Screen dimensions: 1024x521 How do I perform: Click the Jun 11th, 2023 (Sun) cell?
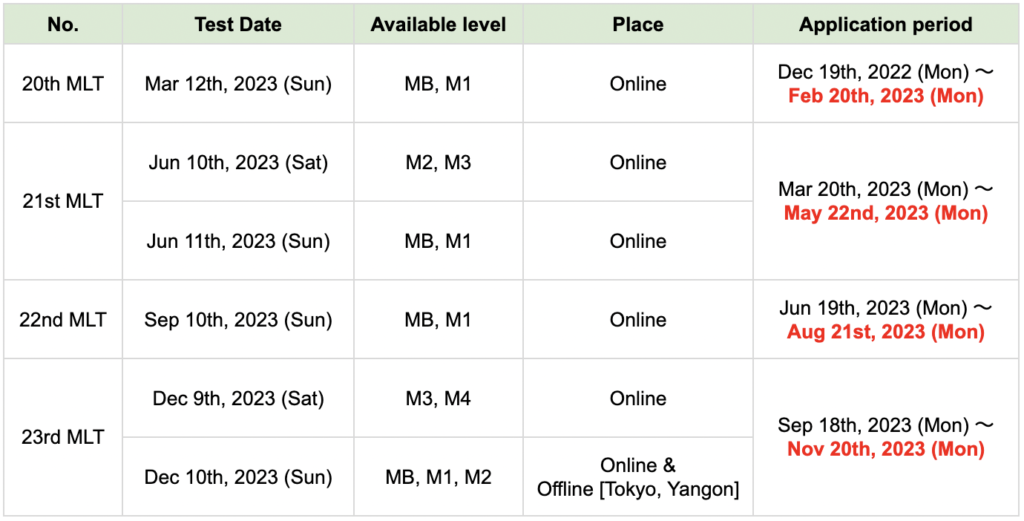click(x=238, y=241)
